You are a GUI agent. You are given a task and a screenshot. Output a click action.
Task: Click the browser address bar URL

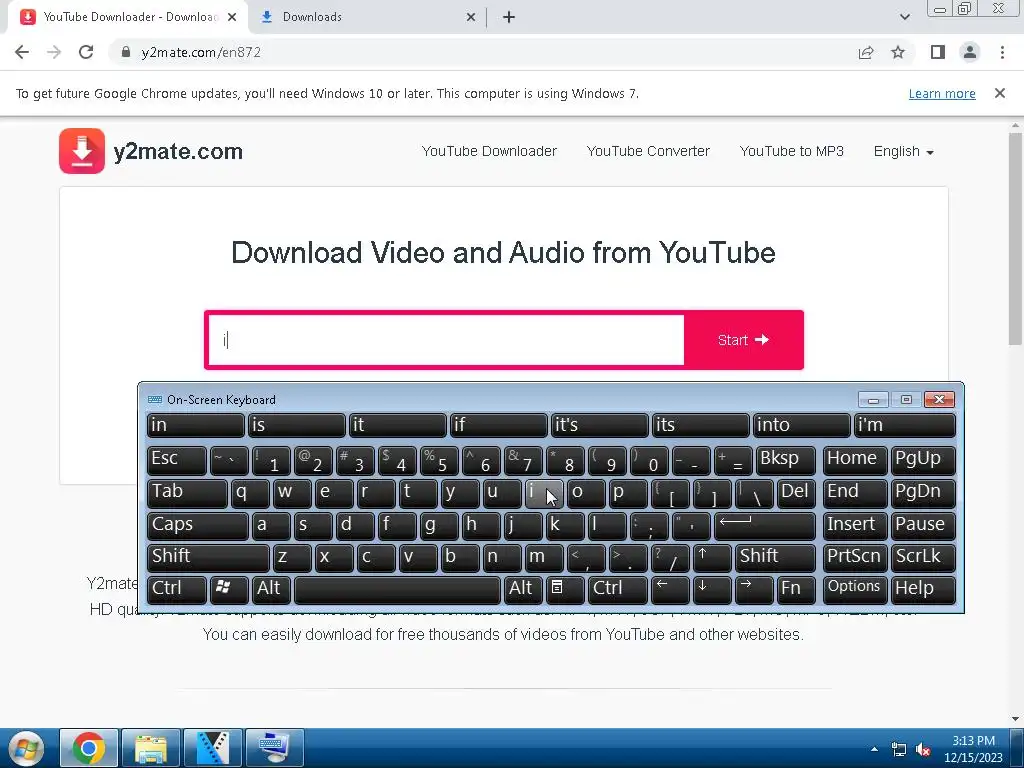coord(201,52)
